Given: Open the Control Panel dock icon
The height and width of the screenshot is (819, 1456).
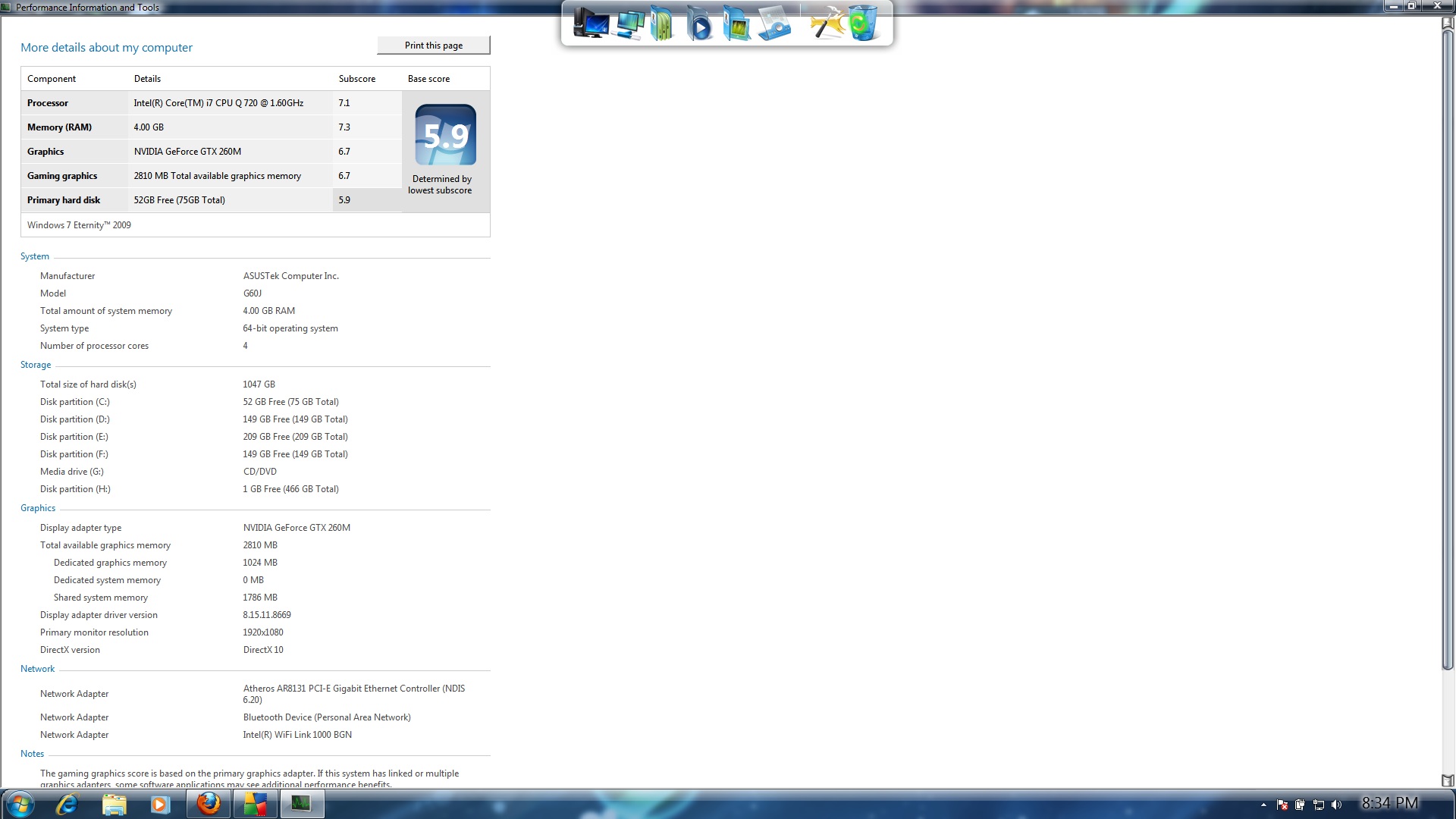Looking at the screenshot, I should click(x=775, y=24).
